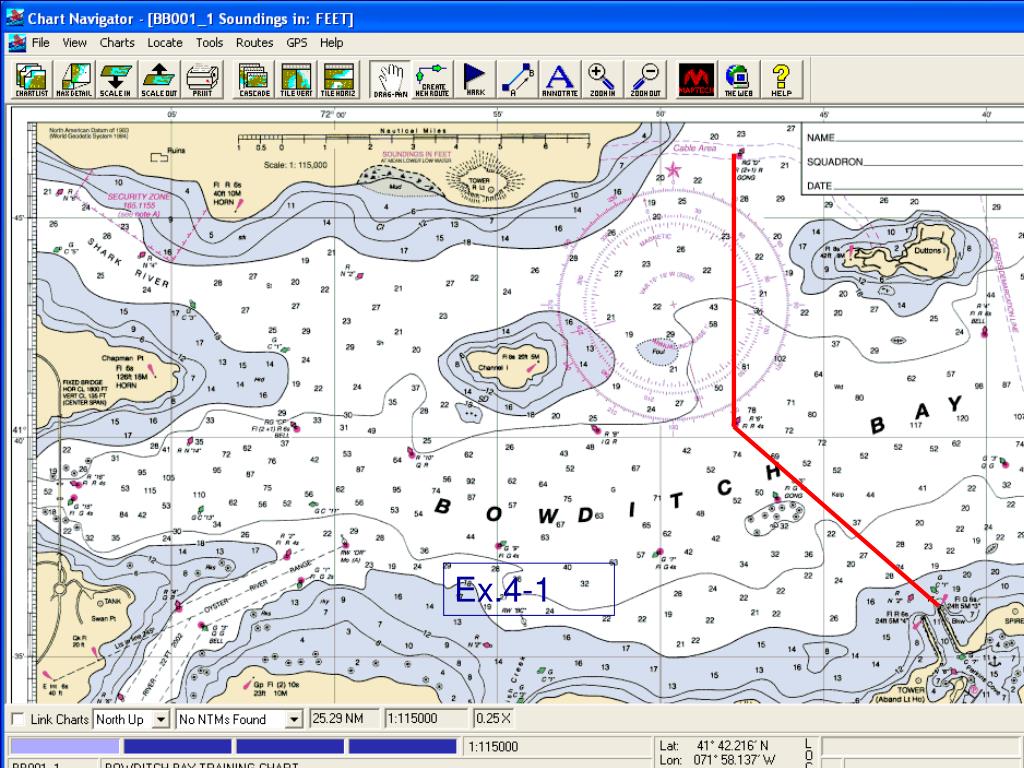Click the SQUADRON line on chart legend

tap(914, 162)
